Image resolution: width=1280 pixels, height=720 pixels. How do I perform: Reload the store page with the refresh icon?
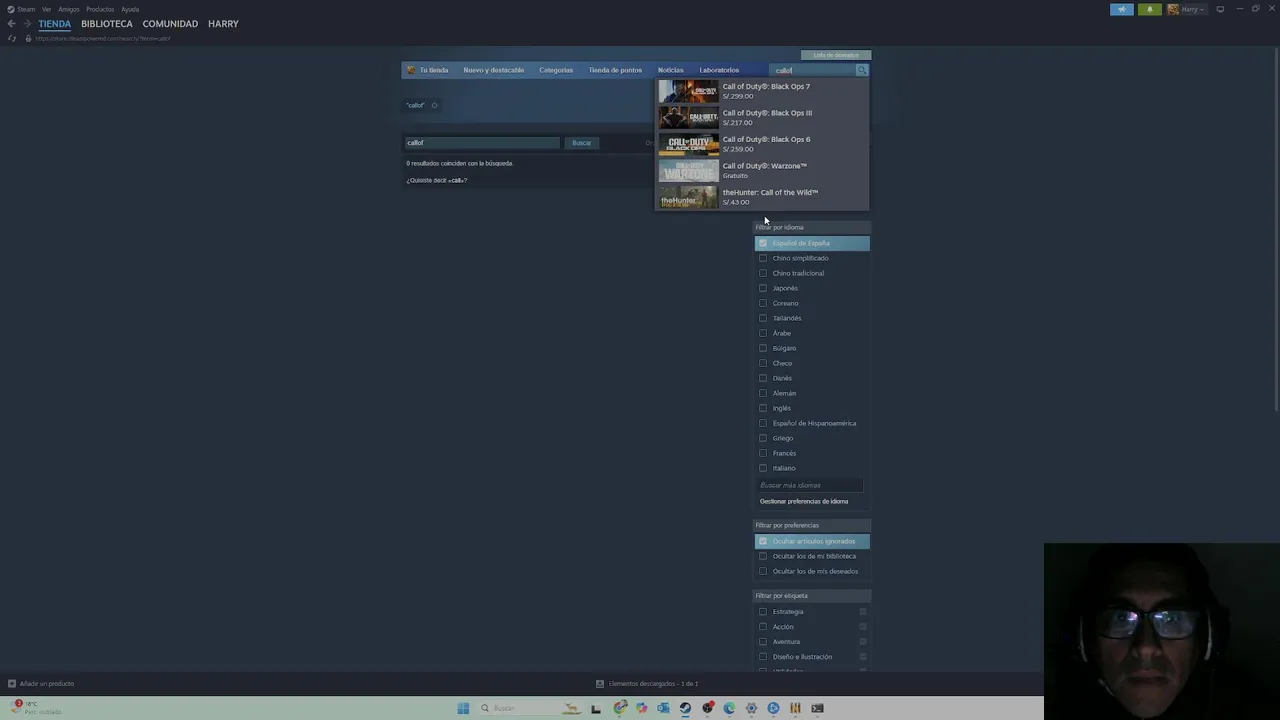(x=12, y=38)
